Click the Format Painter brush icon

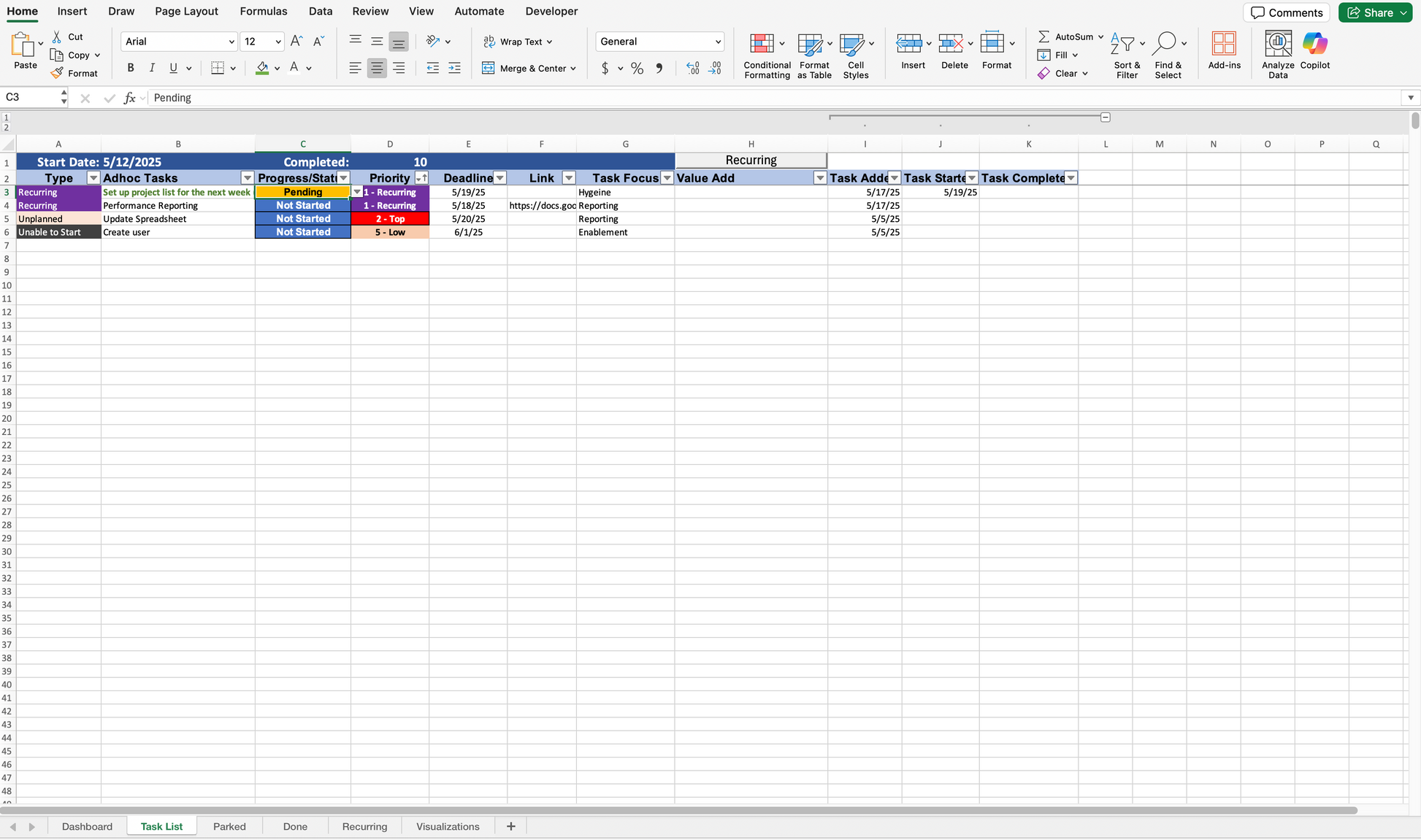coord(57,73)
